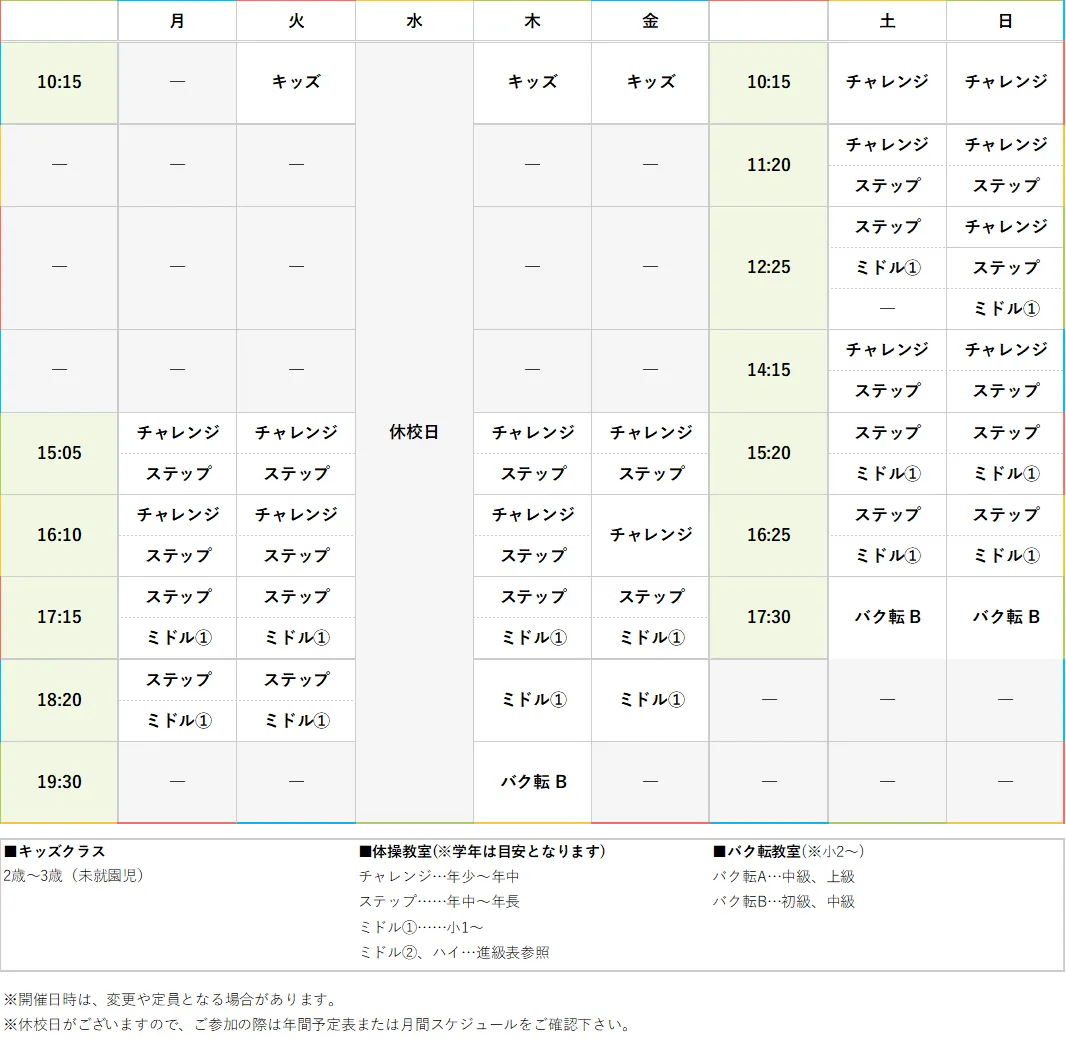Image resolution: width=1066 pixels, height=1039 pixels.
Task: Select the 12:25 time slot label
Action: pos(768,268)
